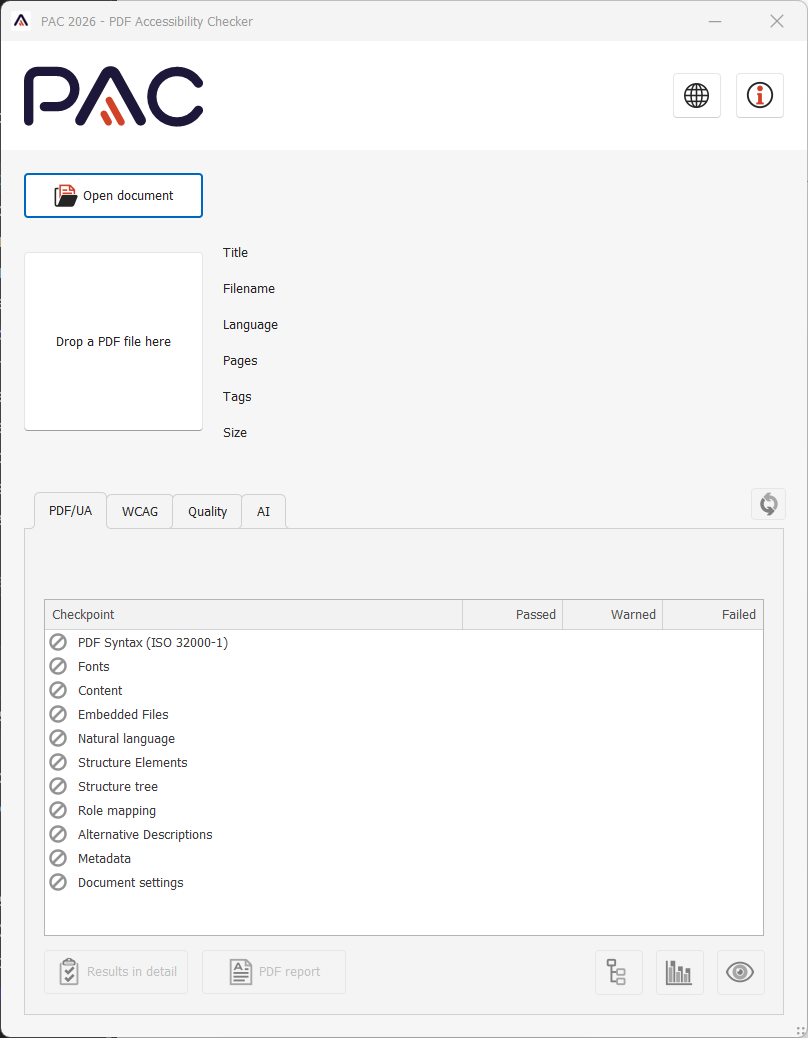Select the AI tab
This screenshot has height=1038, width=808.
[263, 511]
